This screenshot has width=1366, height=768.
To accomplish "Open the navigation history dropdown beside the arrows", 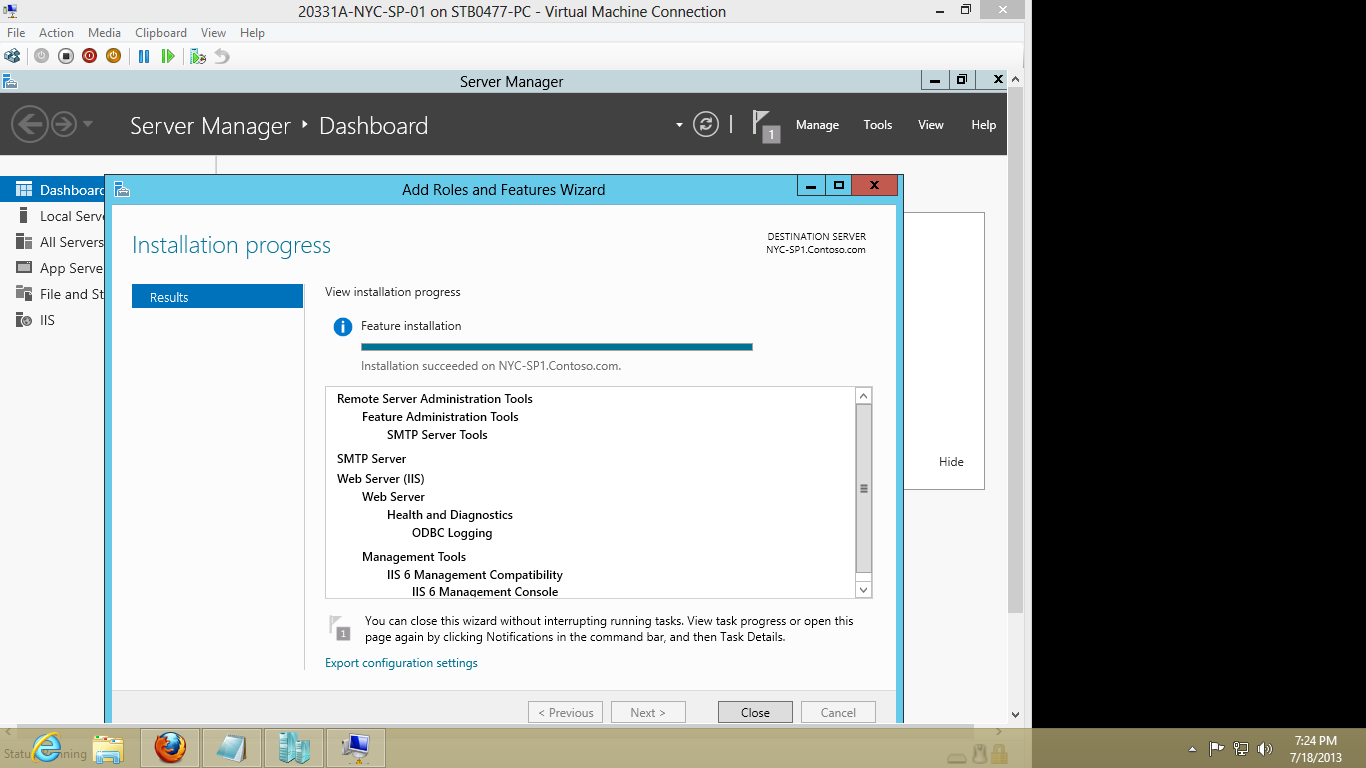I will pyautogui.click(x=88, y=124).
